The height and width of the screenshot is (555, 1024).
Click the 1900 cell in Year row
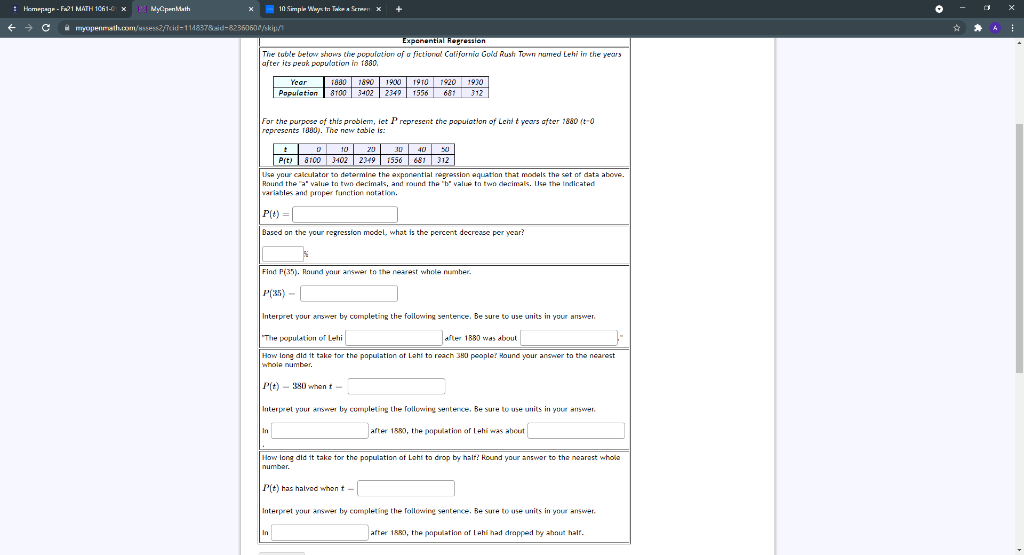click(x=392, y=82)
